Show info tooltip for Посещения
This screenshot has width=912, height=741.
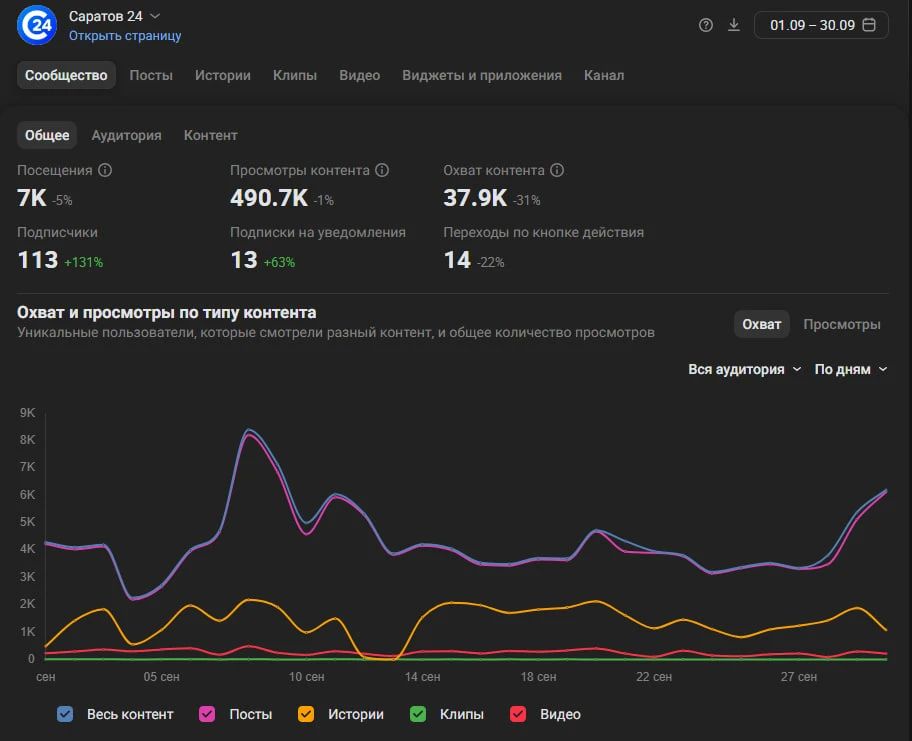(105, 170)
